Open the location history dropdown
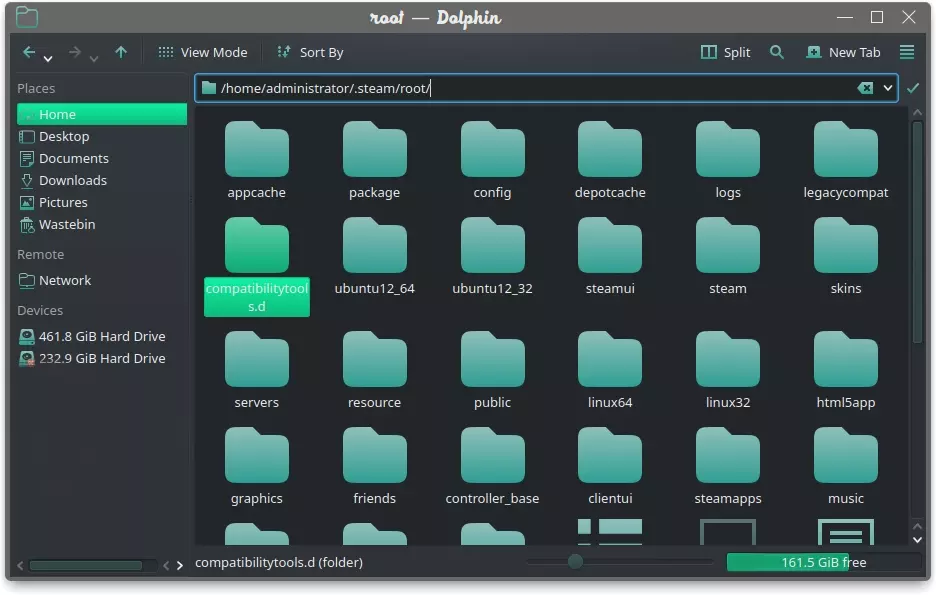This screenshot has height=595, width=936. pos(887,88)
